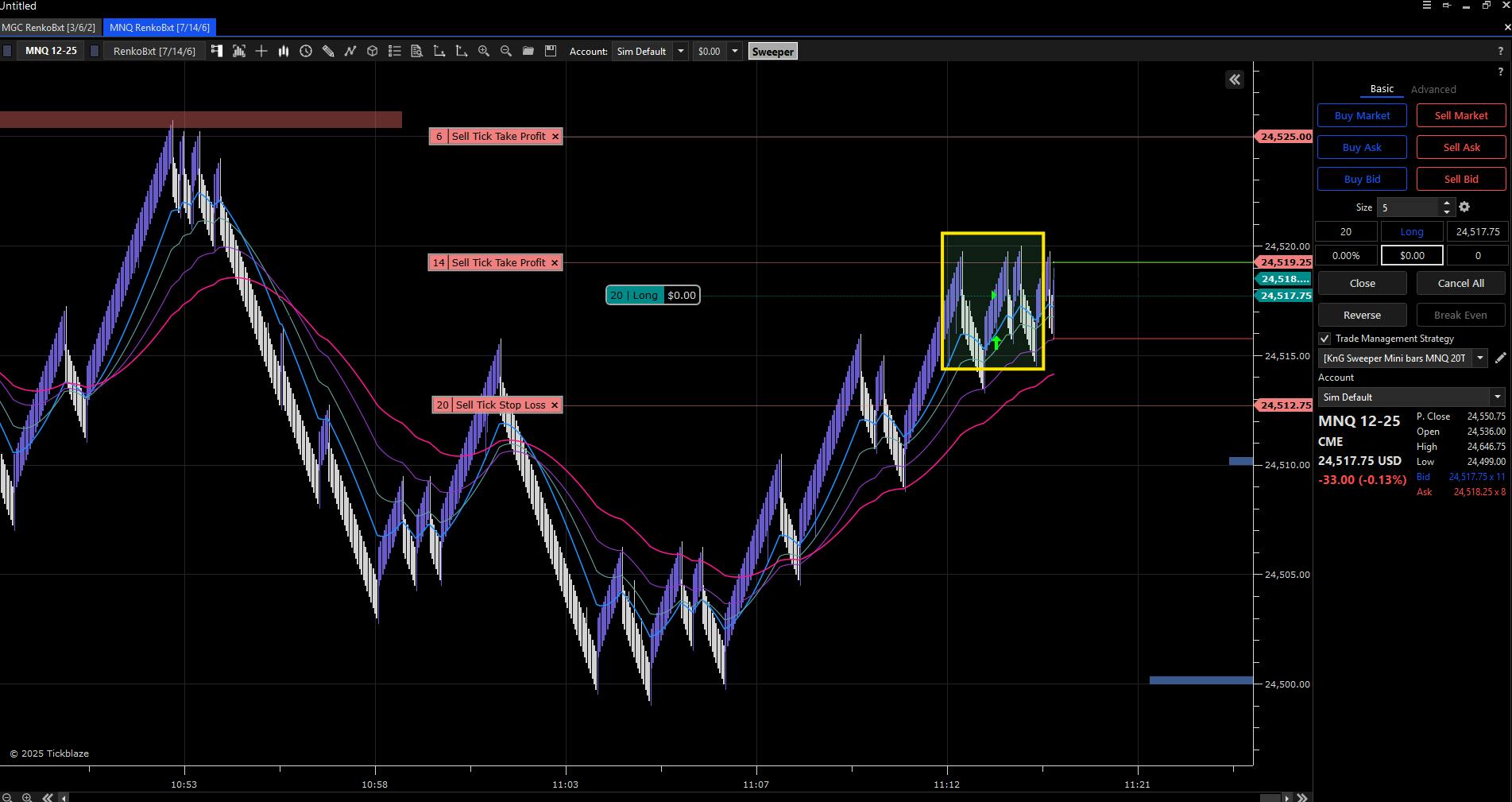Switch to the Advanced trading tab
1512x802 pixels.
point(1433,90)
